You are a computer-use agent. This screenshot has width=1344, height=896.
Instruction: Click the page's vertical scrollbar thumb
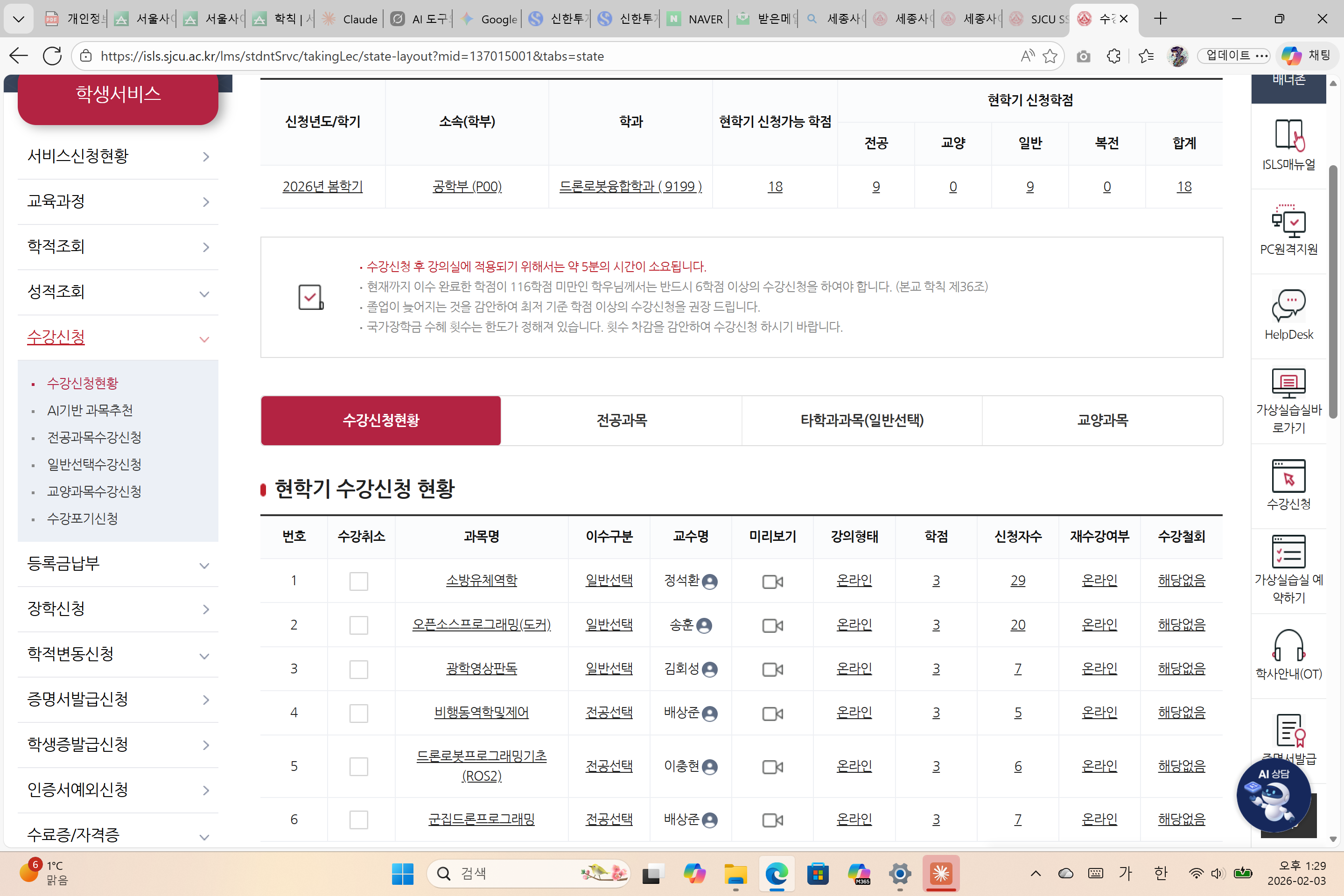coord(1333,291)
